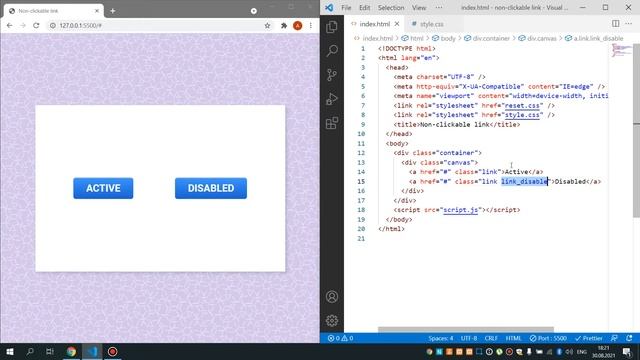Image resolution: width=640 pixels, height=360 pixels.
Task: Open the Explorer view in VS Code
Action: pos(332,27)
